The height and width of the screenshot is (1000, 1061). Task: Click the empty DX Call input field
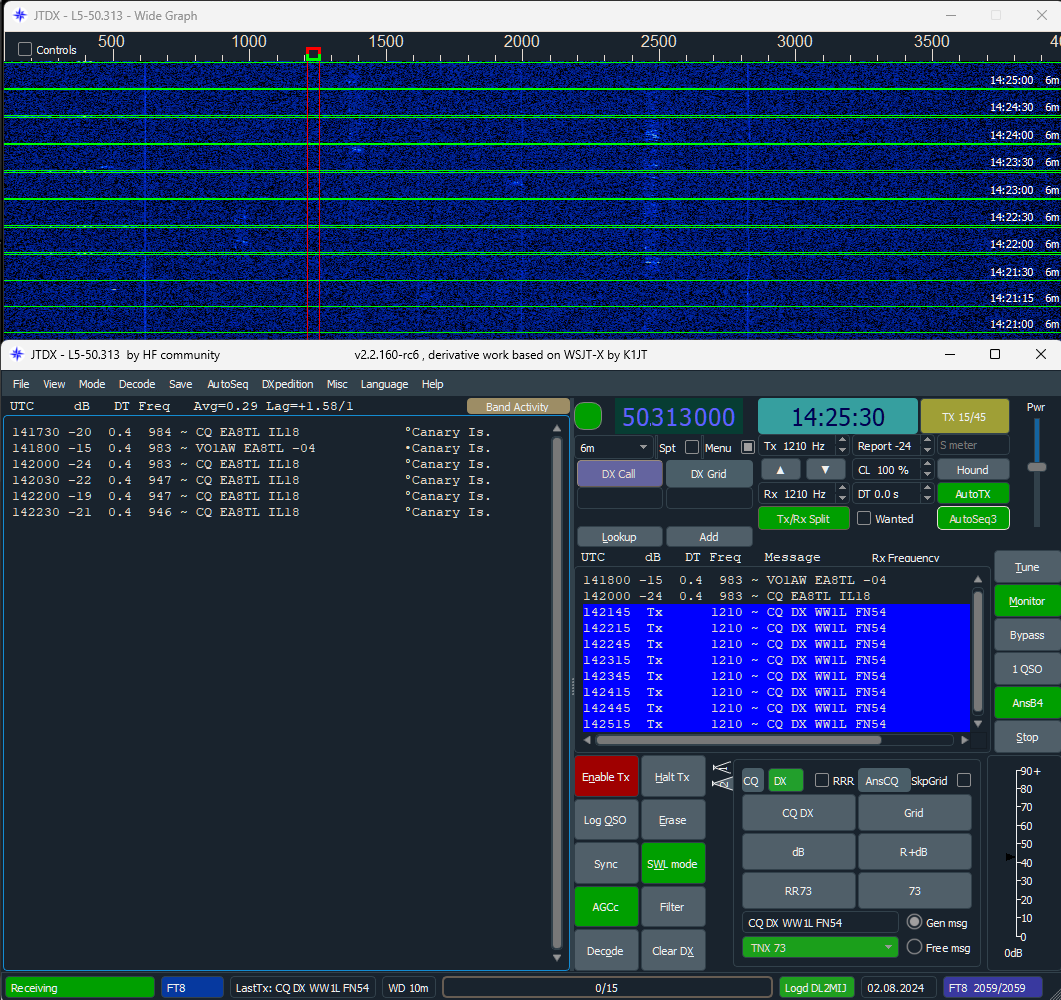619,498
